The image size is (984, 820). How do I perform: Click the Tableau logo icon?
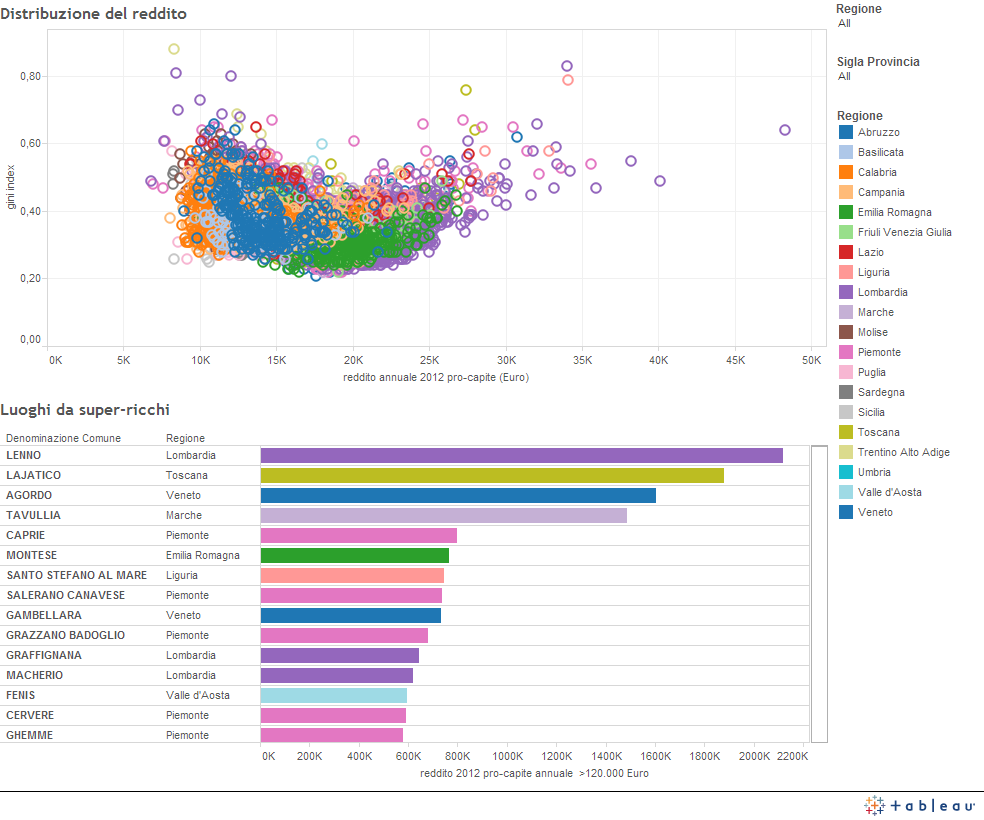[x=874, y=805]
